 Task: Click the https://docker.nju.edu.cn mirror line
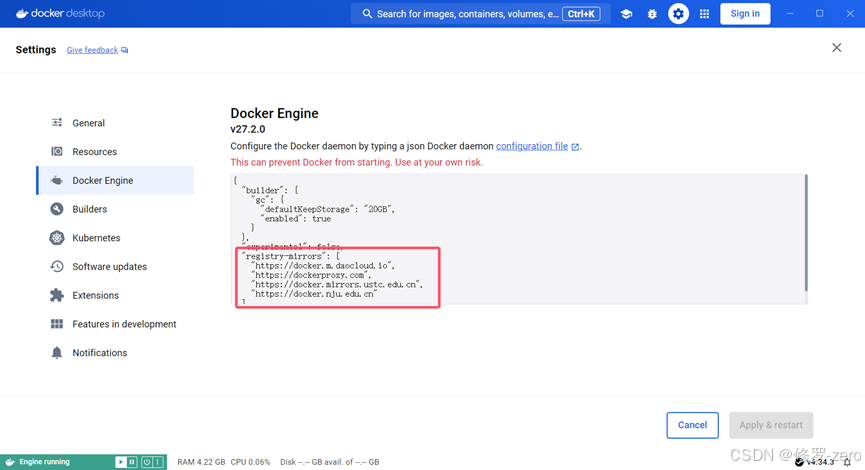[x=314, y=294]
